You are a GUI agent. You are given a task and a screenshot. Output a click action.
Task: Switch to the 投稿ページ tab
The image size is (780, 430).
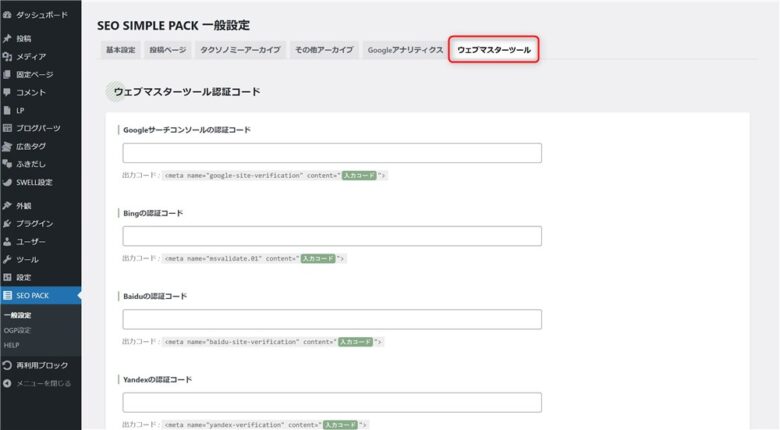tap(166, 49)
